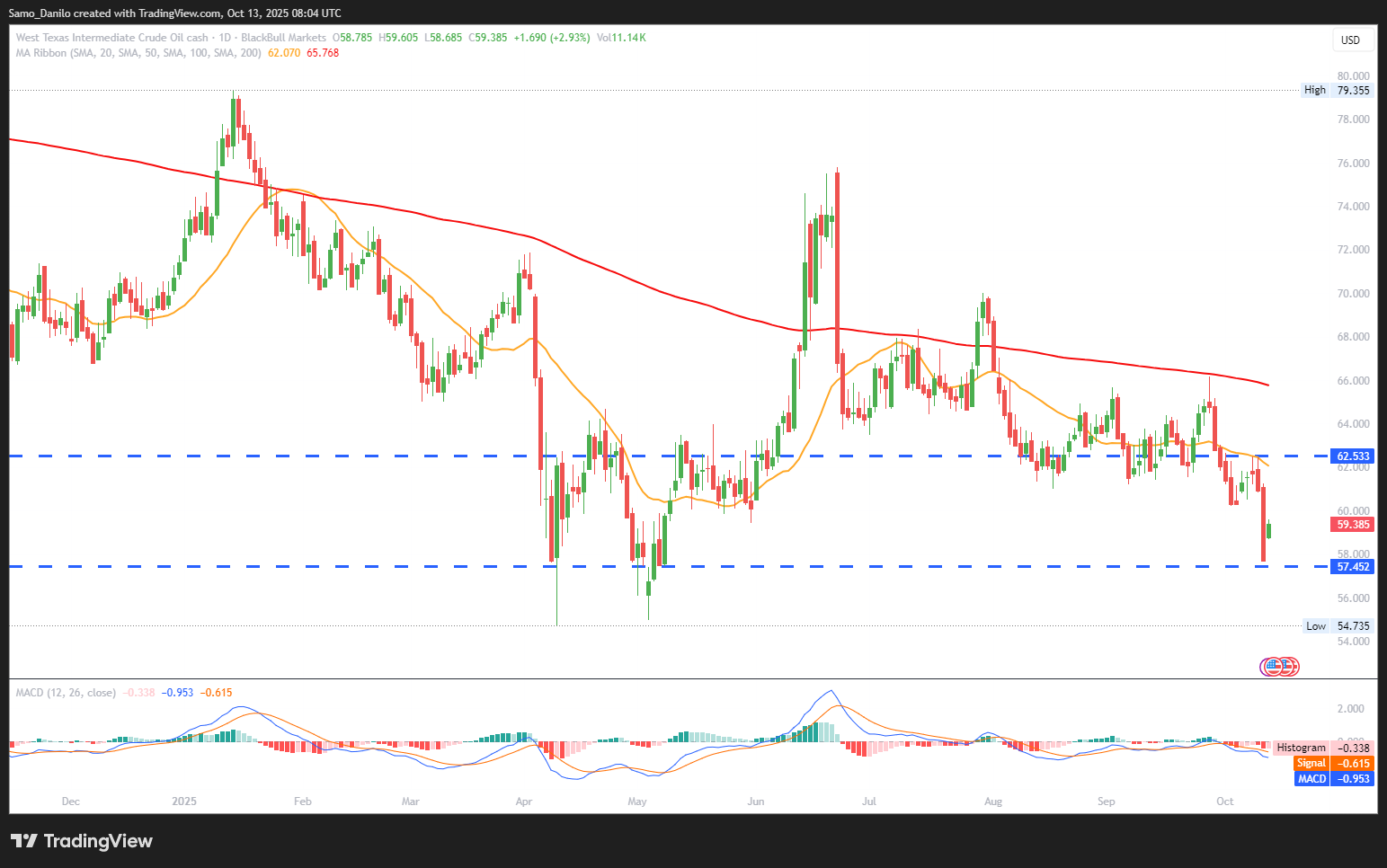Screen dimensions: 1387x868
Task: Click the TradingView logo at bottom left
Action: point(82,841)
